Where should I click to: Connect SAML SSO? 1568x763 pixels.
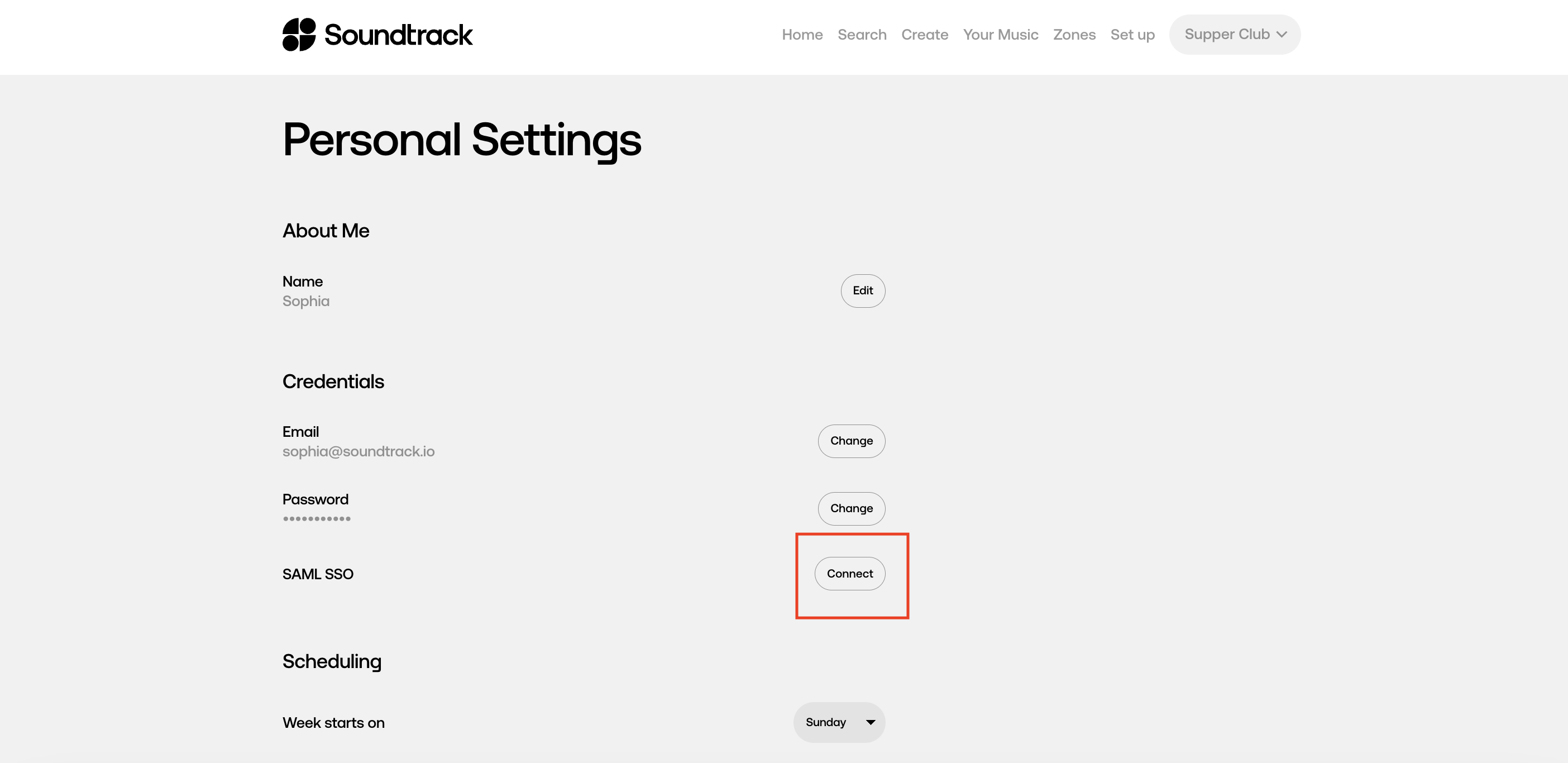coord(849,574)
